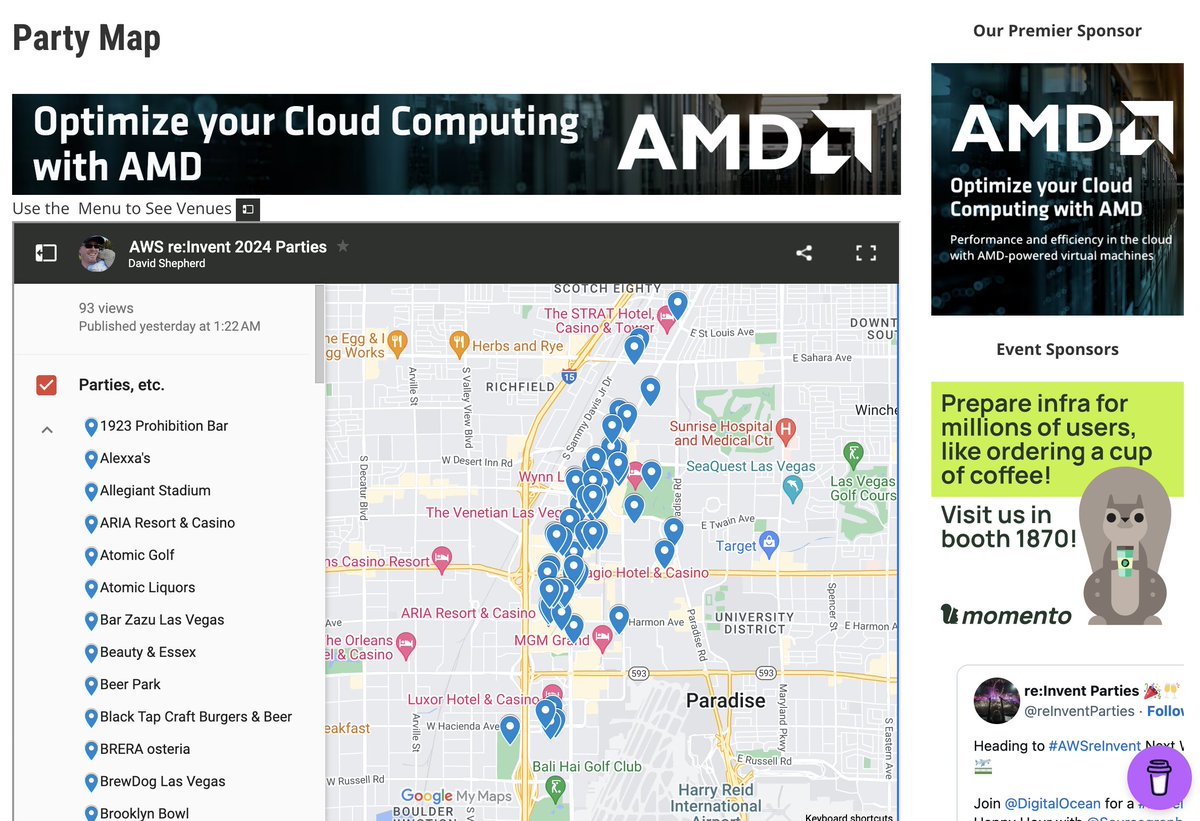Click the pin icon beside Allegiant Stadium
1200x821 pixels.
coord(91,491)
